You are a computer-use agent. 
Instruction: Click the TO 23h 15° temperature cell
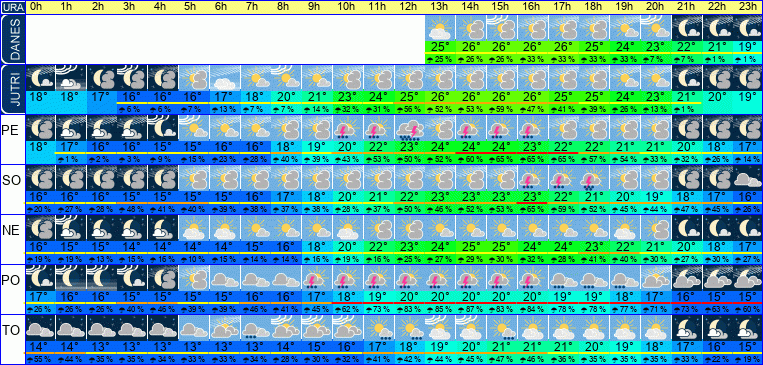[x=748, y=347]
